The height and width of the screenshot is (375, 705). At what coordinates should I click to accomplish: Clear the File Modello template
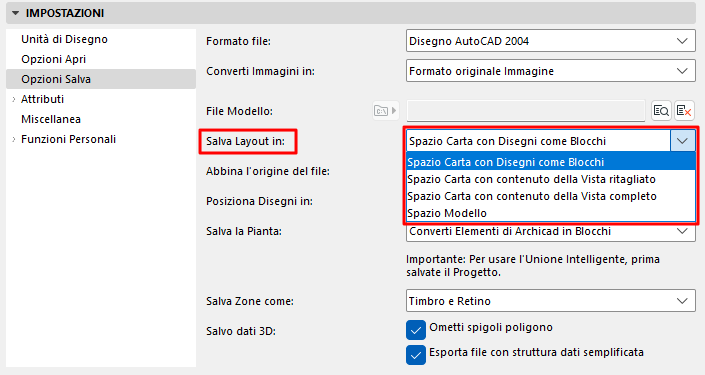684,111
